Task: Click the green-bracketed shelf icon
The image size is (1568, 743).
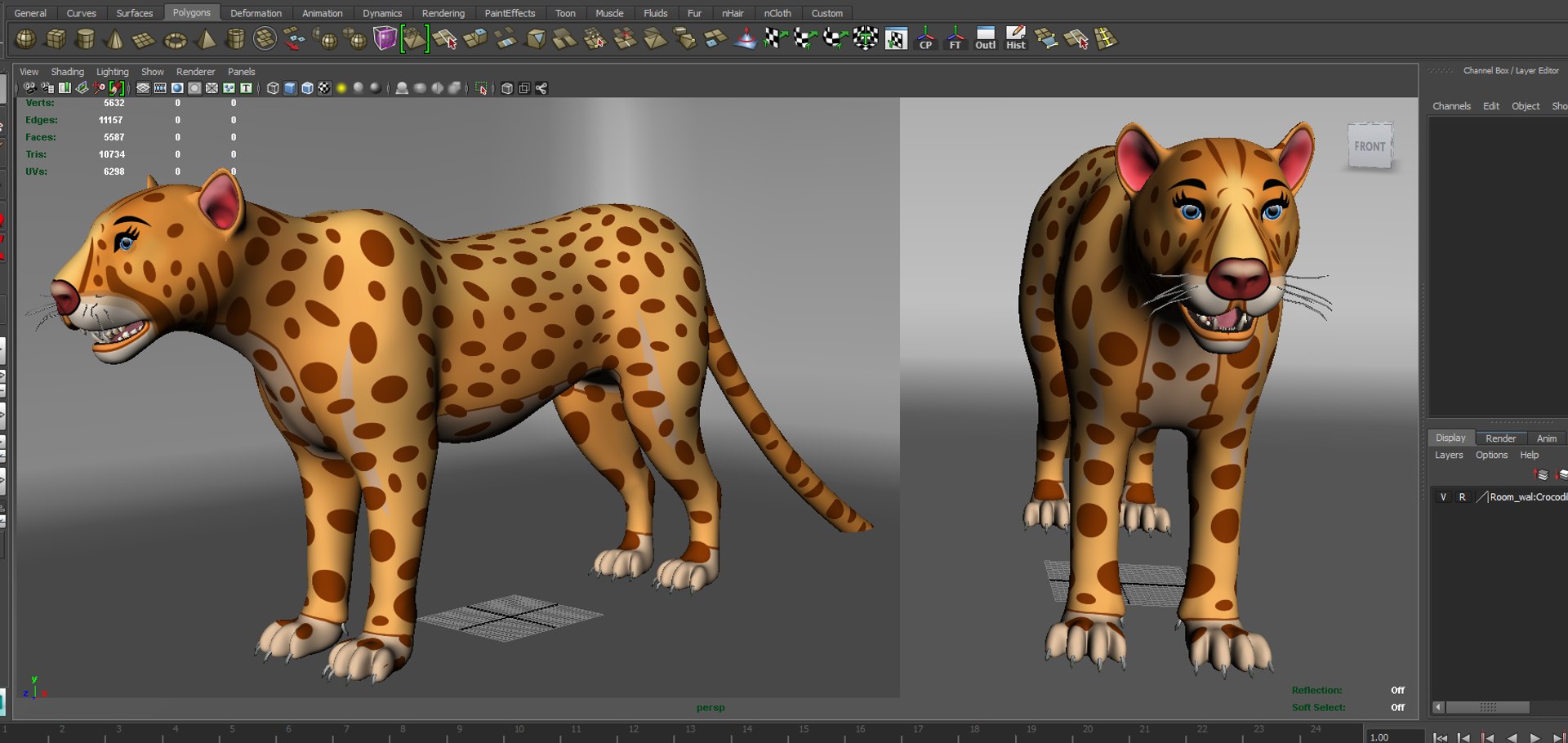Action: (414, 38)
